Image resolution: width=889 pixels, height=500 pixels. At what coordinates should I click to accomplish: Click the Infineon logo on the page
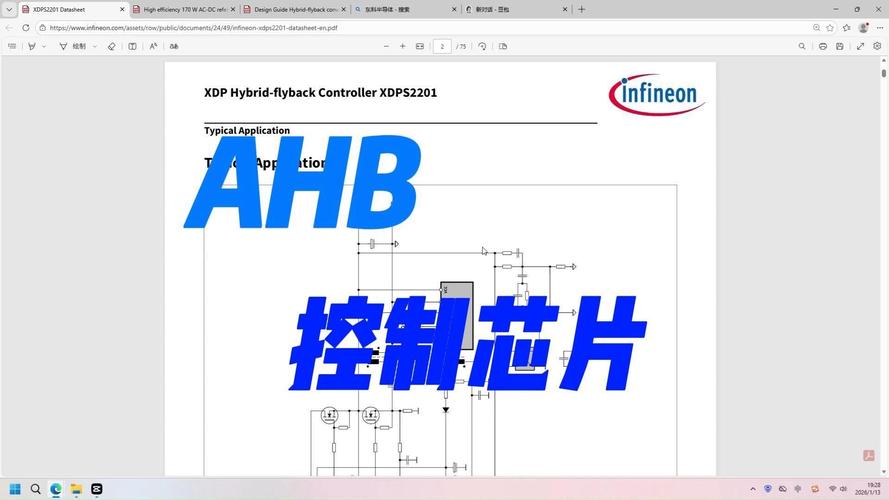657,95
